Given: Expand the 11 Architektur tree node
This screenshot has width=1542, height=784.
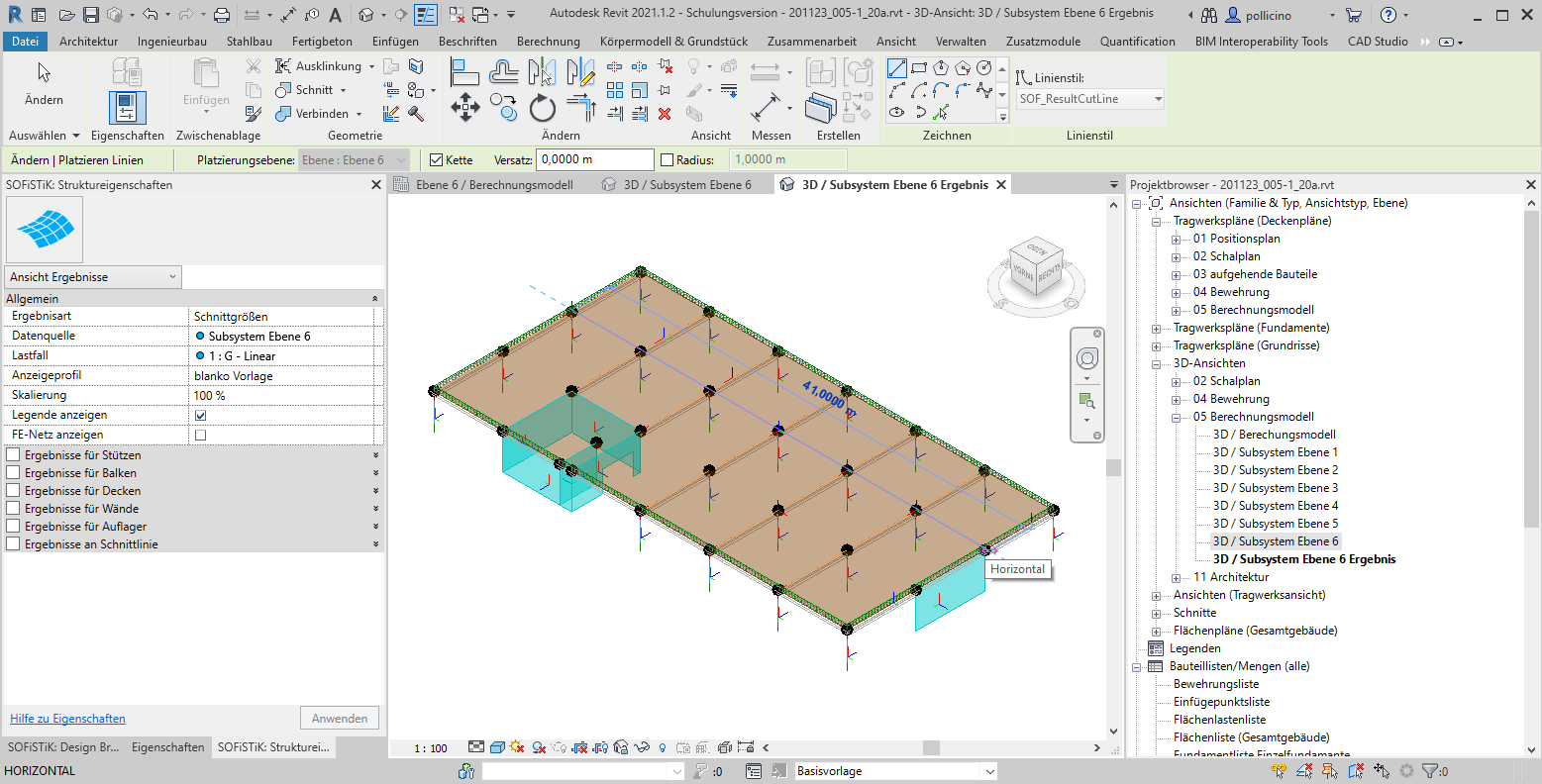Looking at the screenshot, I should (x=1176, y=577).
